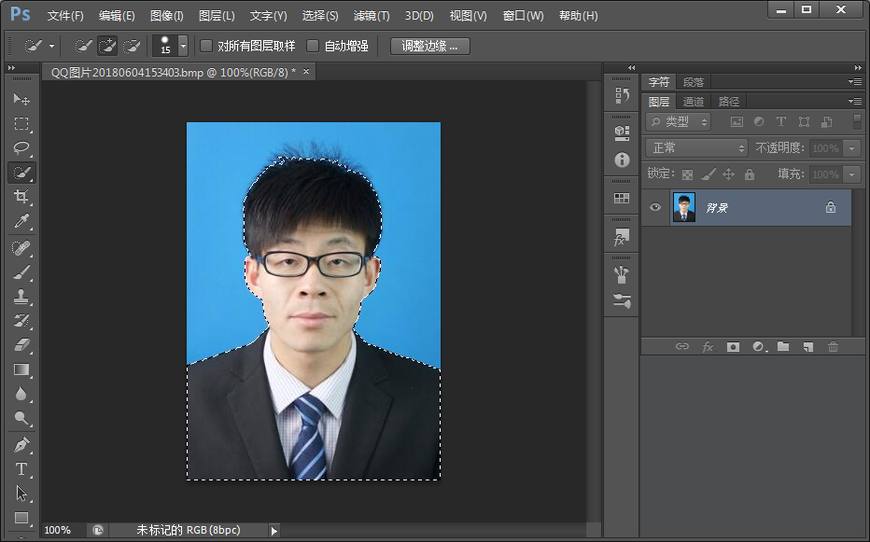
Task: Select the Quick Selection tool in toolbox
Action: pos(22,173)
